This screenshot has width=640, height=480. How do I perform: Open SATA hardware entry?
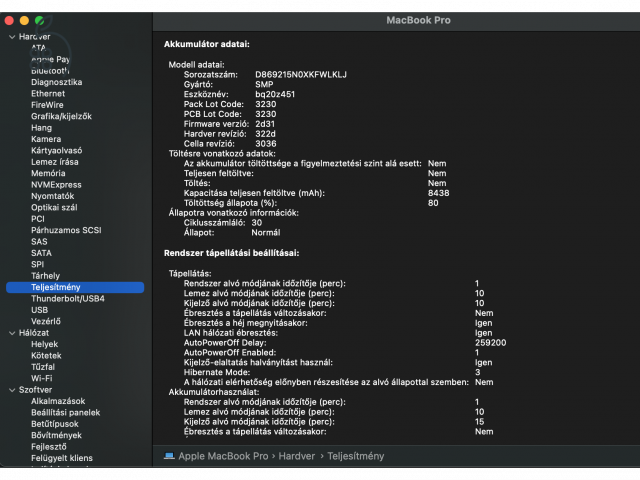point(41,253)
